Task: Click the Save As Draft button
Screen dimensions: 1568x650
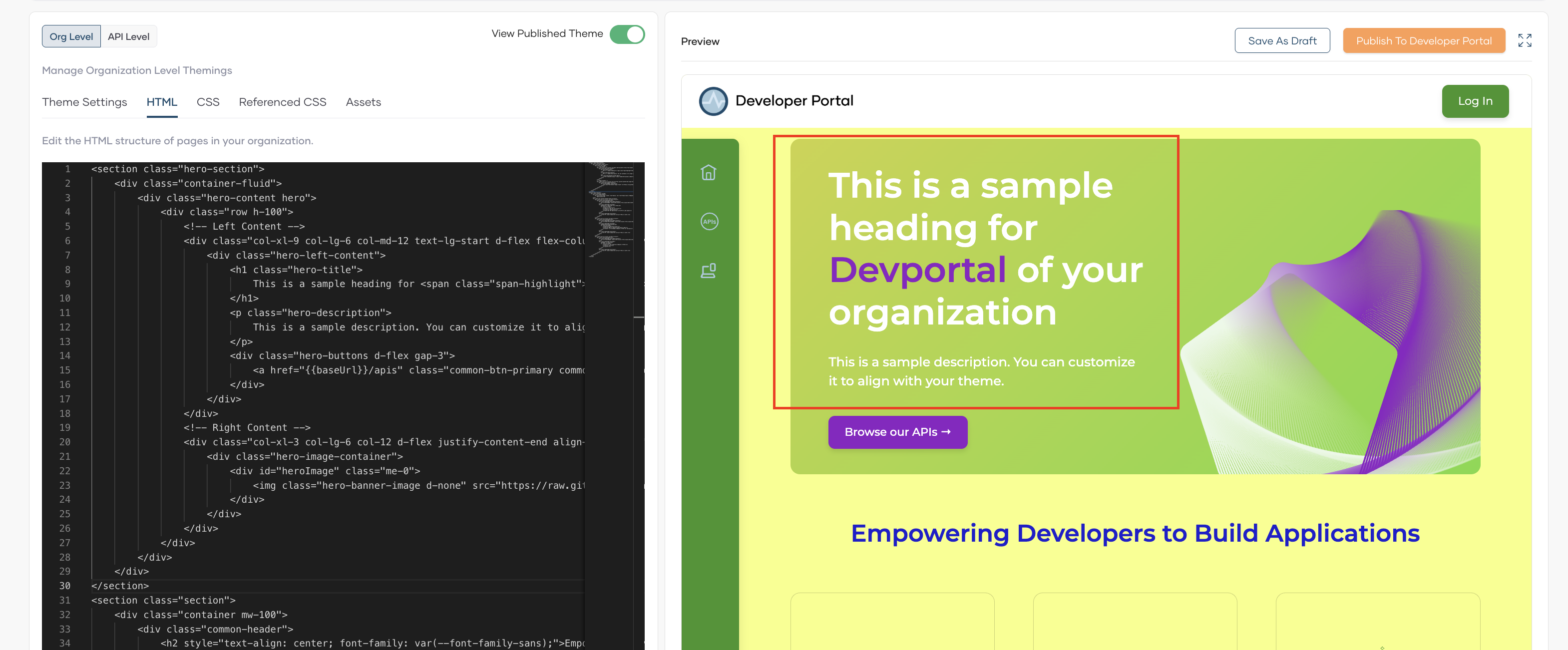Action: (x=1282, y=40)
